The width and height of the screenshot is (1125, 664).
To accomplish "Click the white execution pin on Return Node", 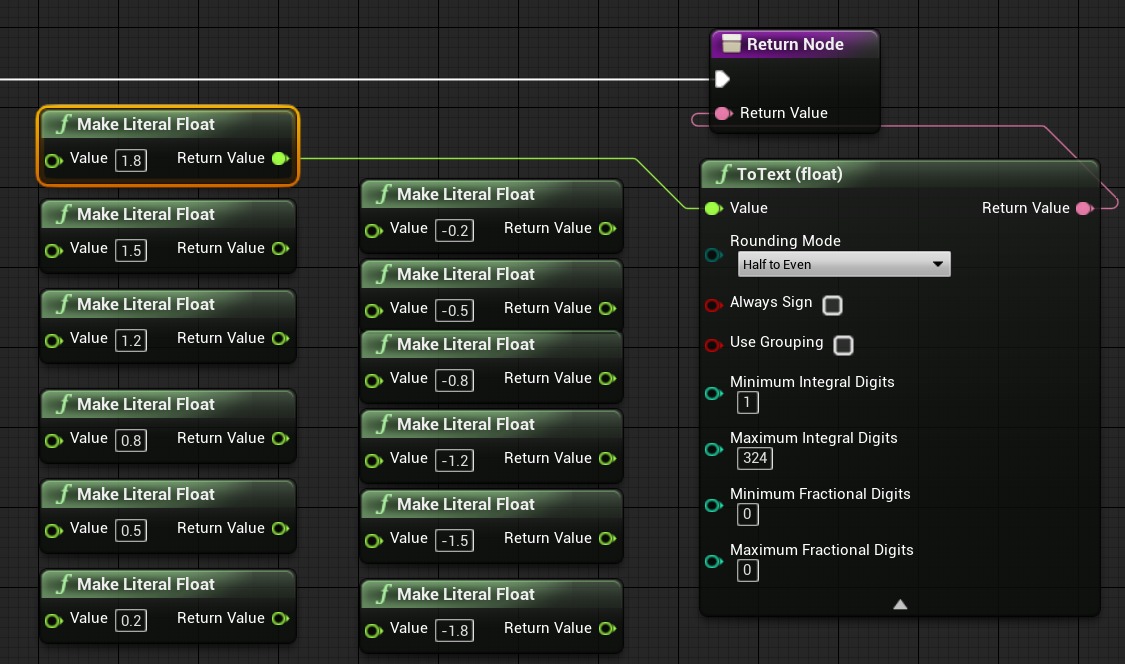I will coord(722,79).
